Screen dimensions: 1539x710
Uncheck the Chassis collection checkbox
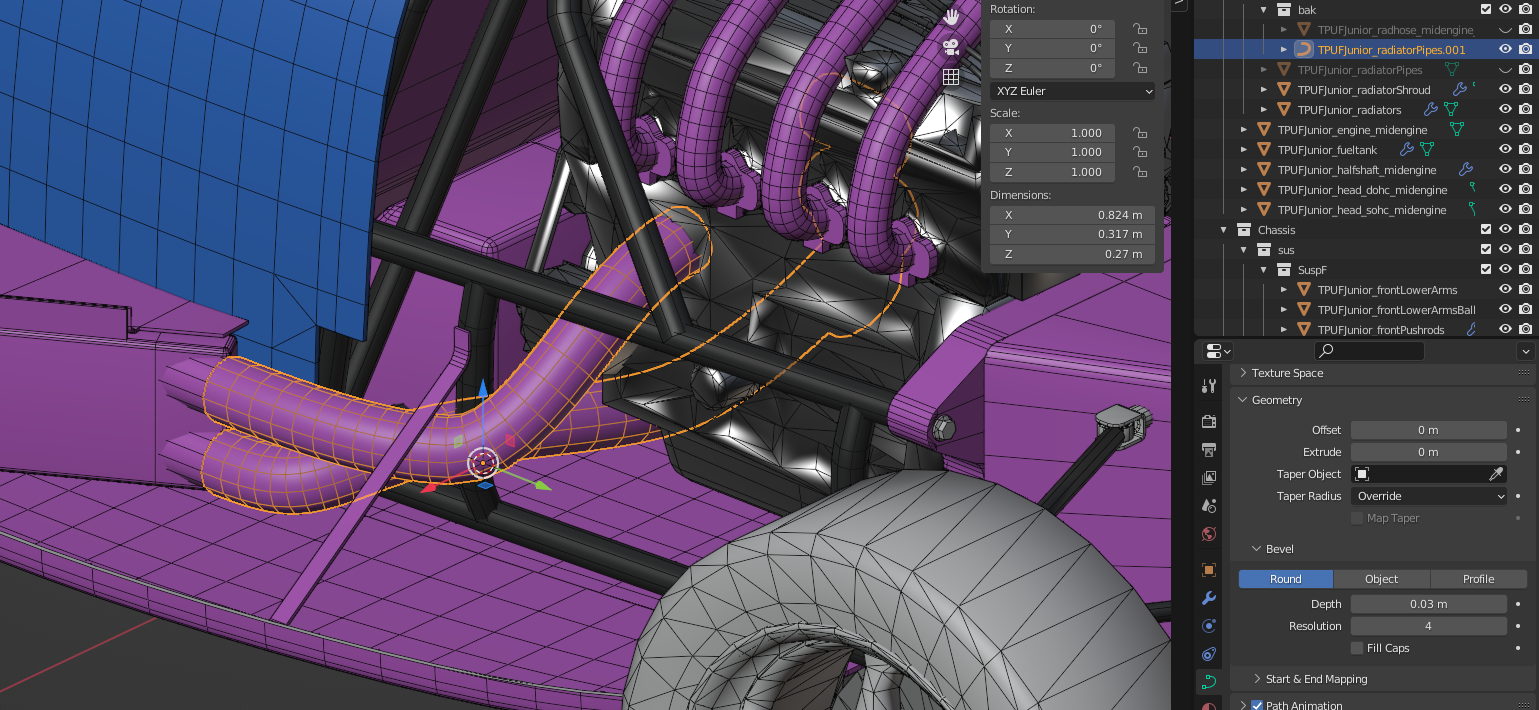[x=1485, y=230]
